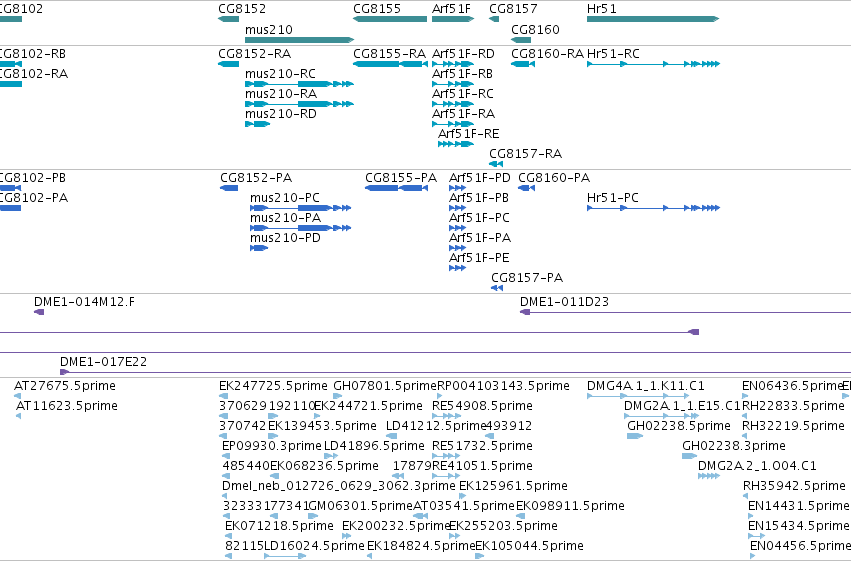Select protein CG8155-PA
Screen dimensions: 851x561
click(401, 178)
